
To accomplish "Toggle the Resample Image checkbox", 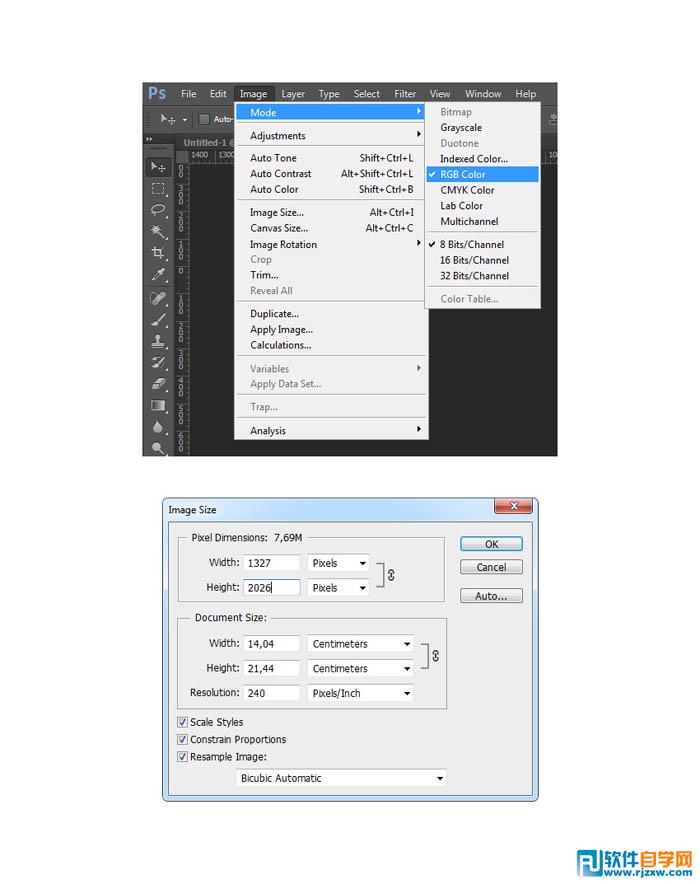I will click(x=182, y=757).
